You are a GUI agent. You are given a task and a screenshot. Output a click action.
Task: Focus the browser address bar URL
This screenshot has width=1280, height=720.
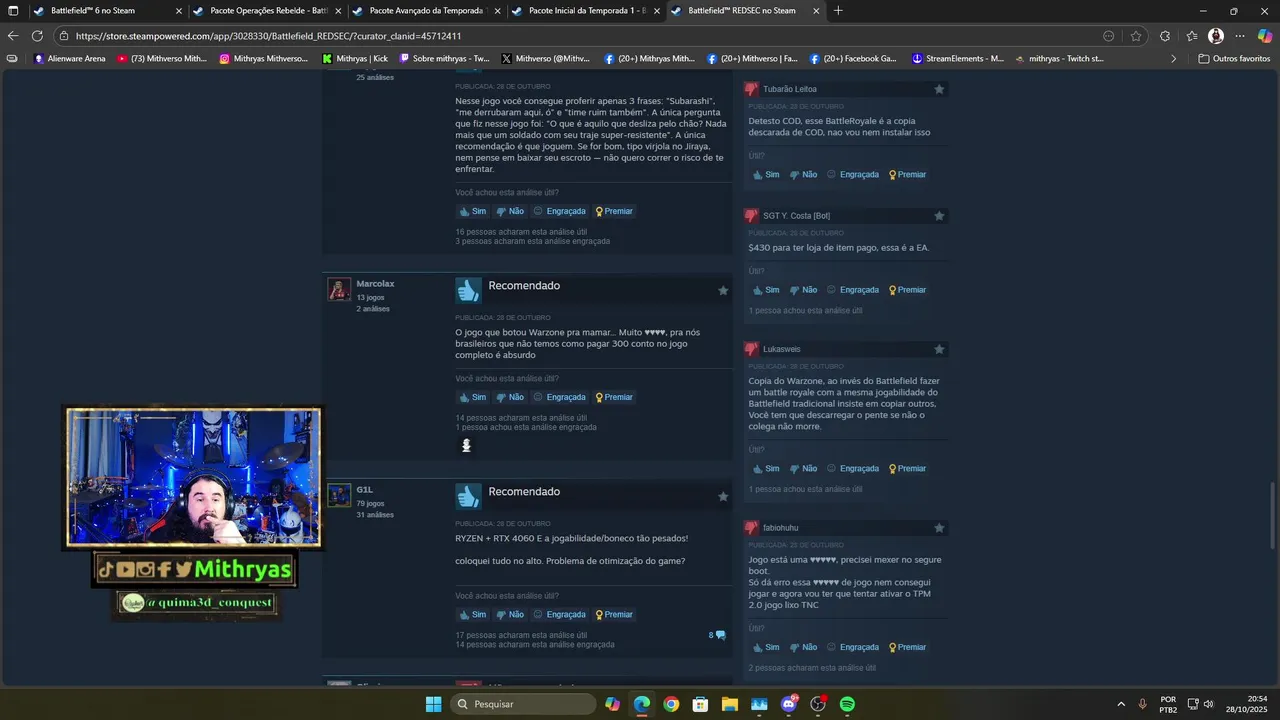tap(268, 36)
